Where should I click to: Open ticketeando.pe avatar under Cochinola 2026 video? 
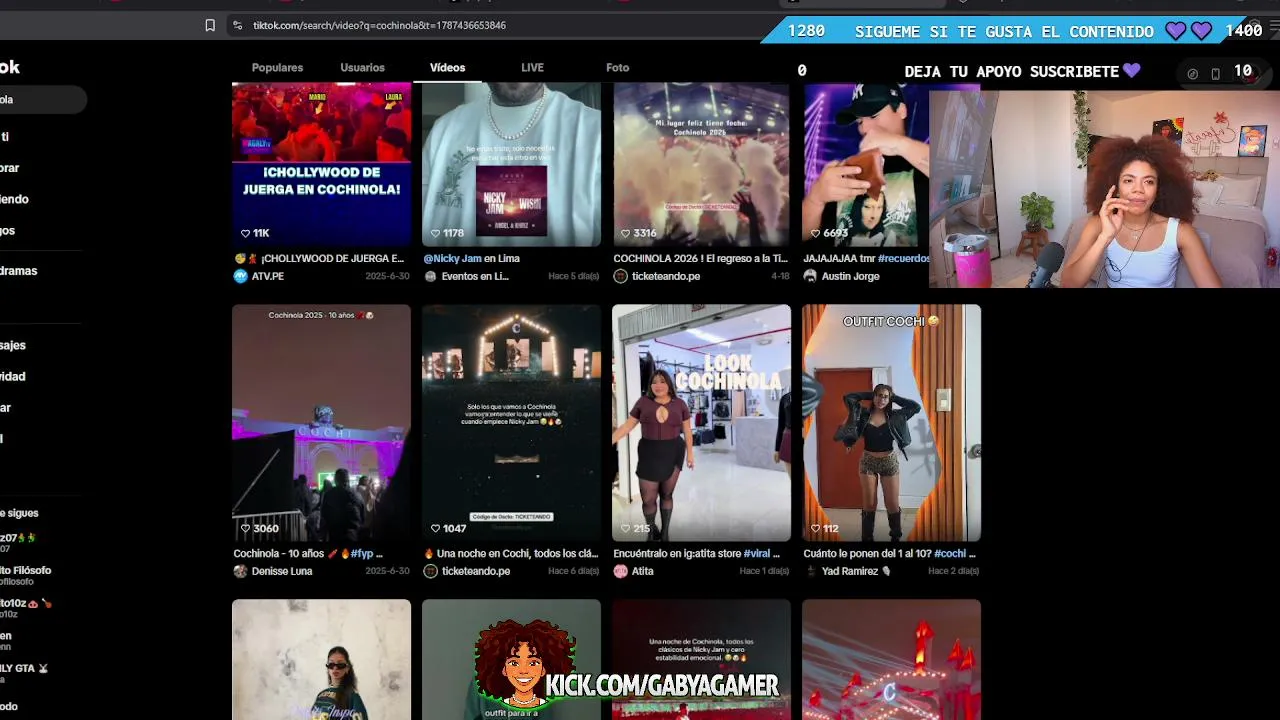tap(620, 276)
